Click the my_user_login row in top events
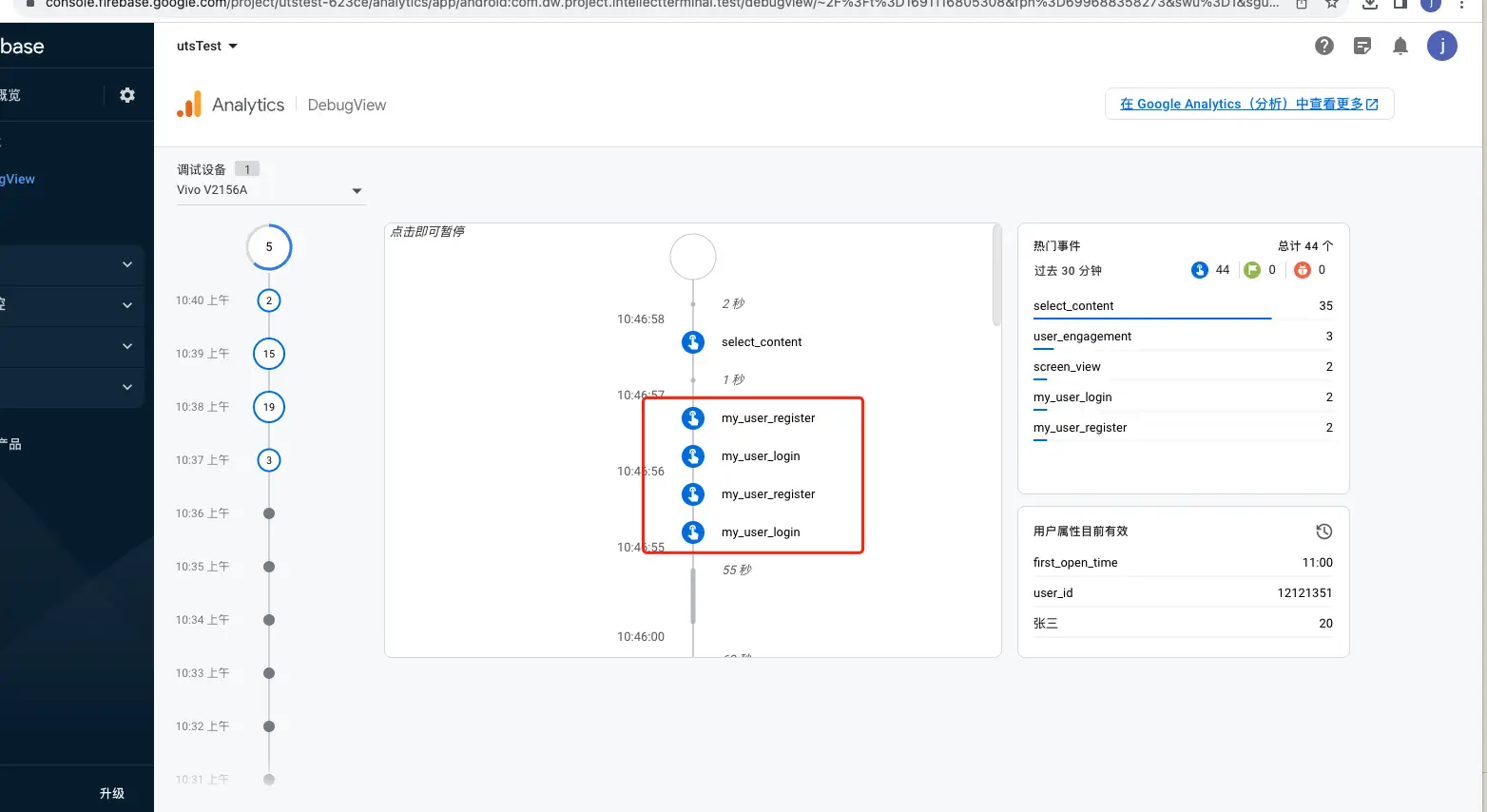This screenshot has height=812, width=1487. [x=1183, y=397]
